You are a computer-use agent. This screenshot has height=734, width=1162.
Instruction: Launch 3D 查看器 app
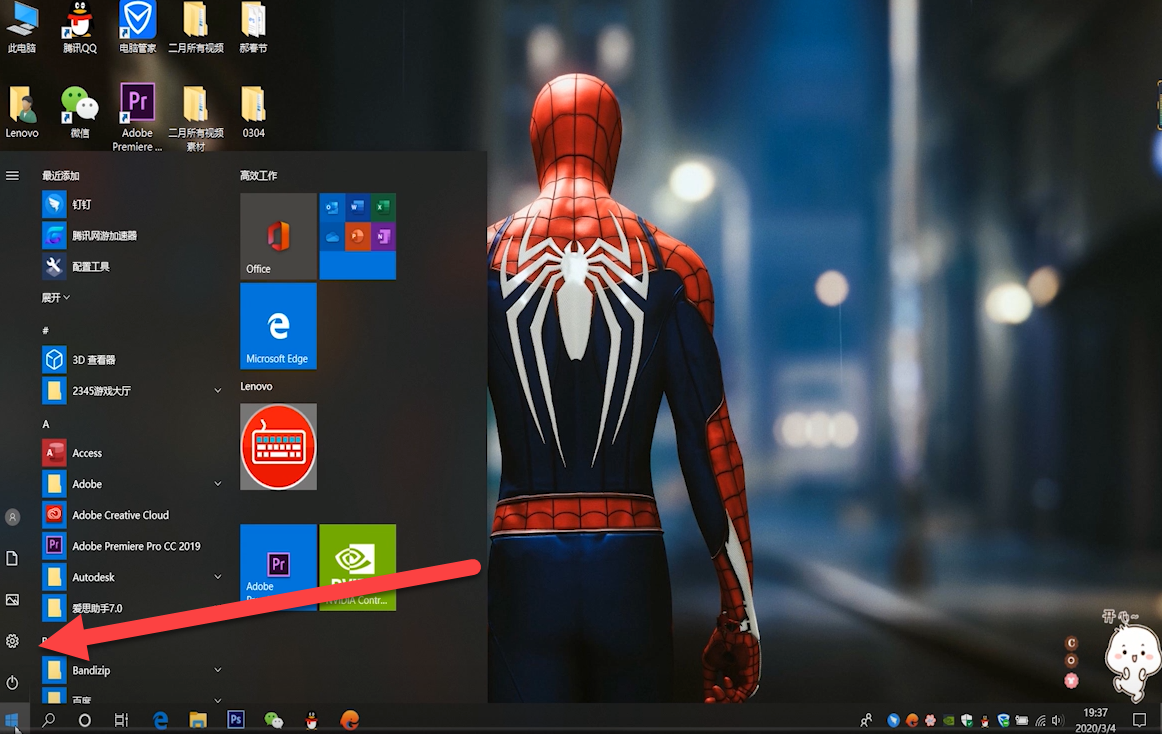tap(132, 360)
